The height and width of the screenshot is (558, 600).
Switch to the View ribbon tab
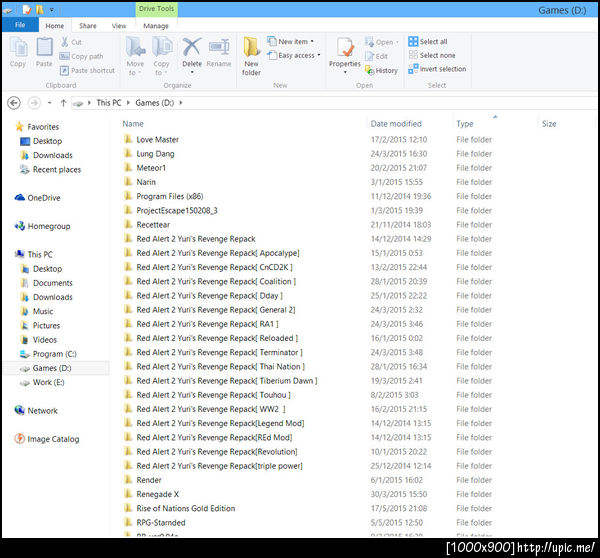119,26
